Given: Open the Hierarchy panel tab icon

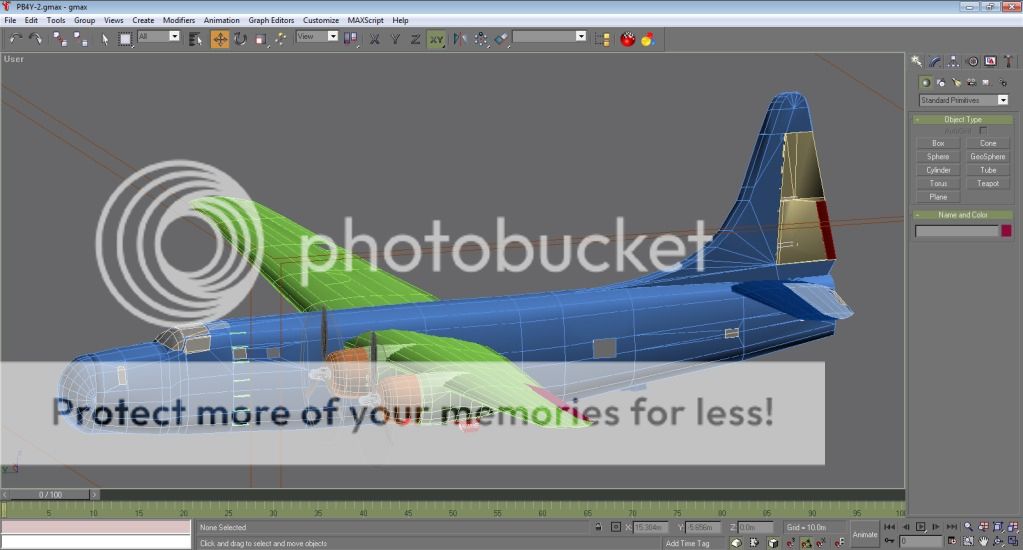Looking at the screenshot, I should click(953, 61).
